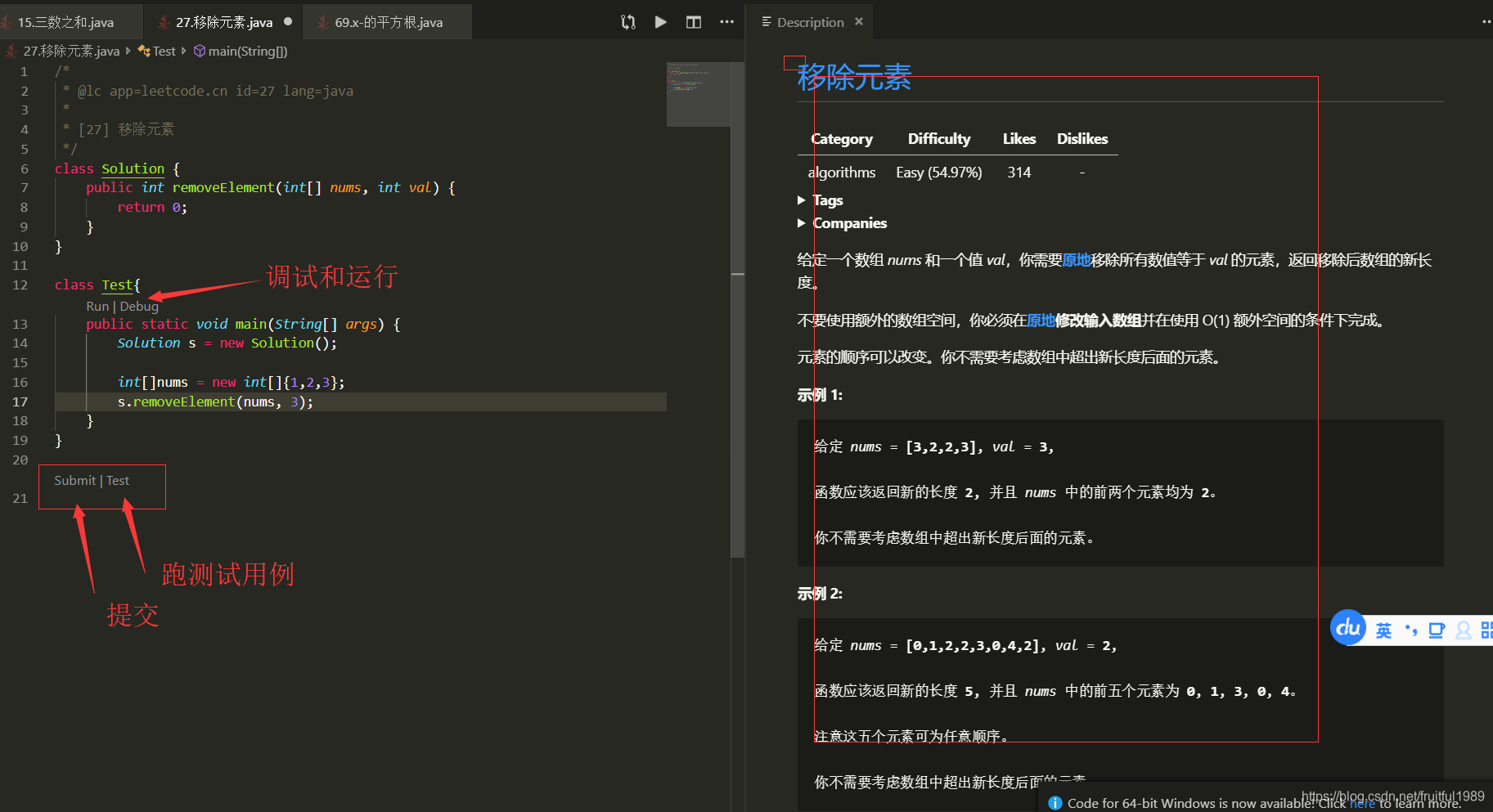Expand the Tags section
1493x812 pixels.
tap(821, 200)
